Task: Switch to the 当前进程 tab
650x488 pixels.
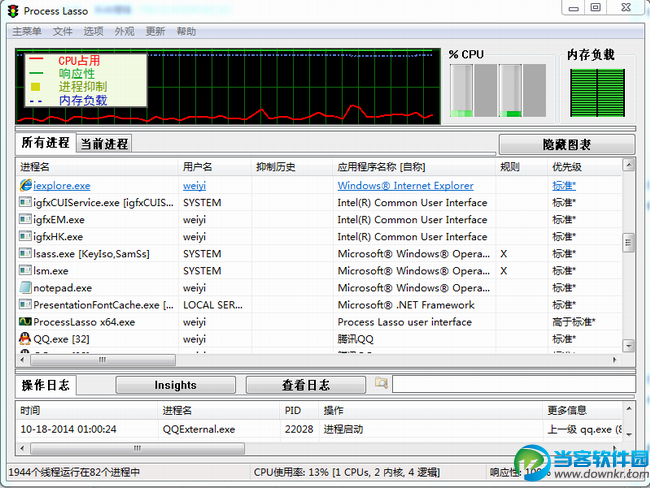Action: tap(104, 144)
